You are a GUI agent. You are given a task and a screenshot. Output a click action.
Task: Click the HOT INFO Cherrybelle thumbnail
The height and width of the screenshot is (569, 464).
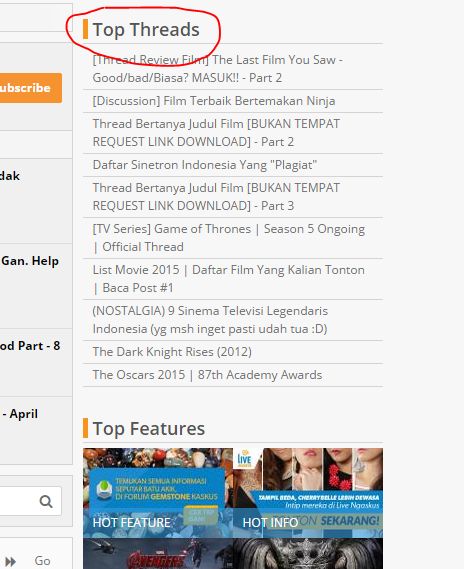[x=308, y=493]
